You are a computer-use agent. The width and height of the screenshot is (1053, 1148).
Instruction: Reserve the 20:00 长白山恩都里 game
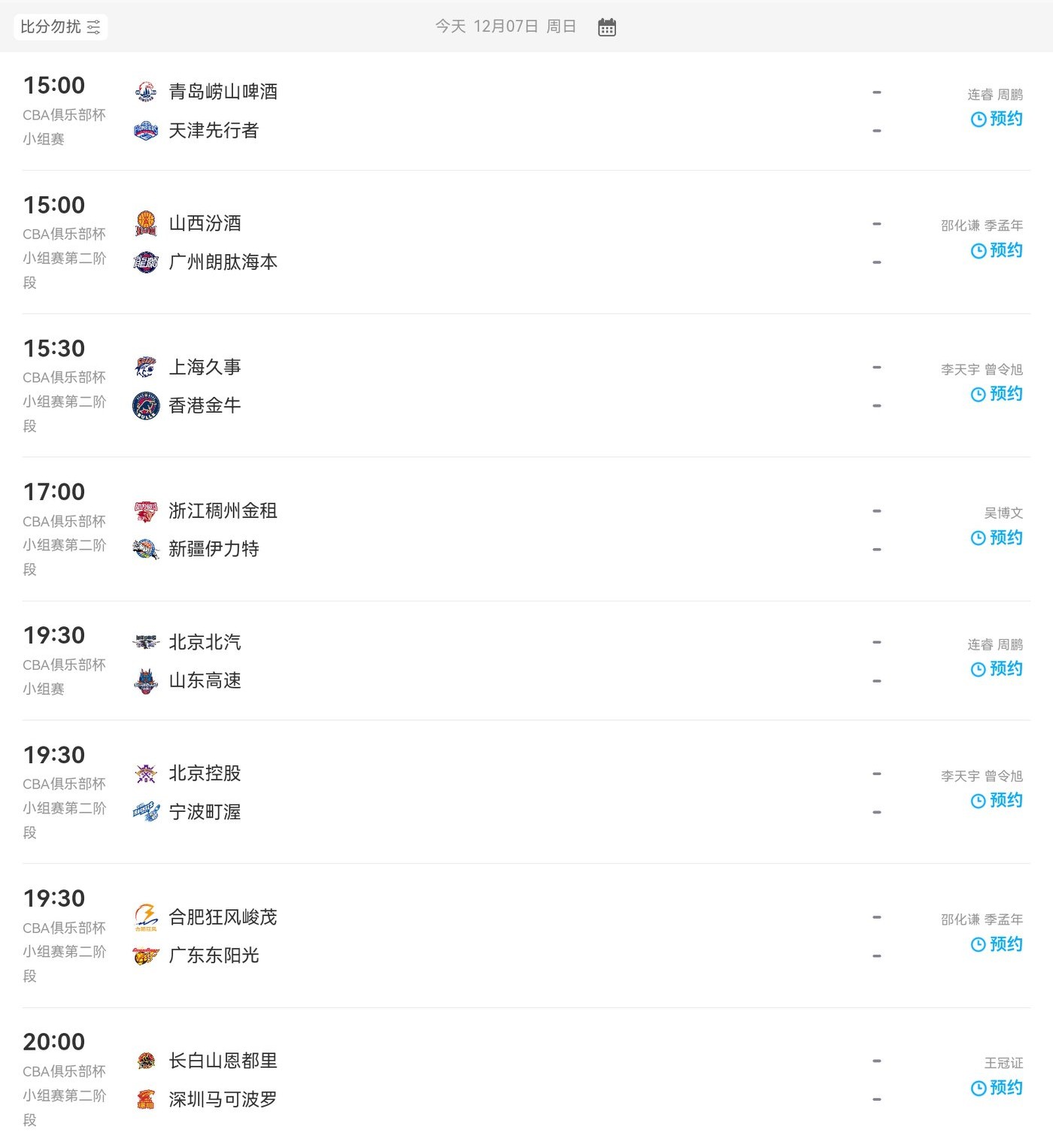[997, 1088]
